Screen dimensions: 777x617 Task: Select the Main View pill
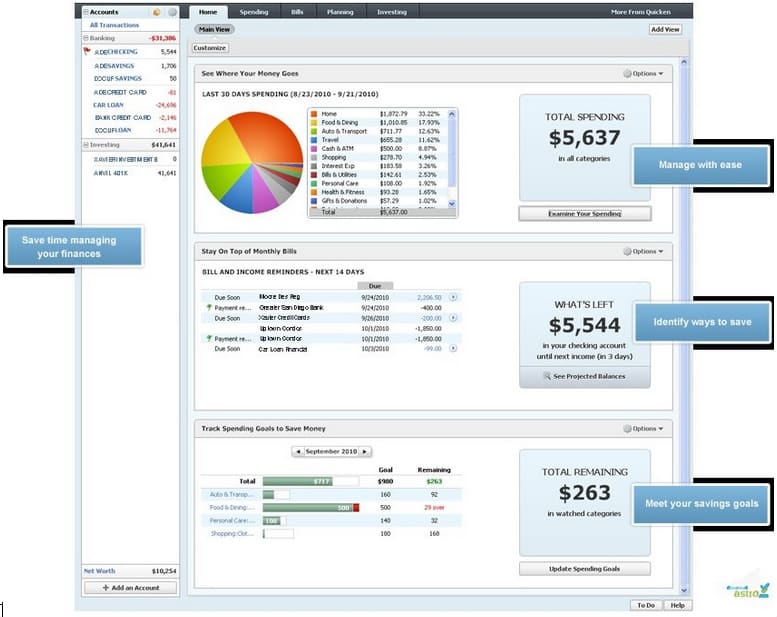tap(214, 29)
